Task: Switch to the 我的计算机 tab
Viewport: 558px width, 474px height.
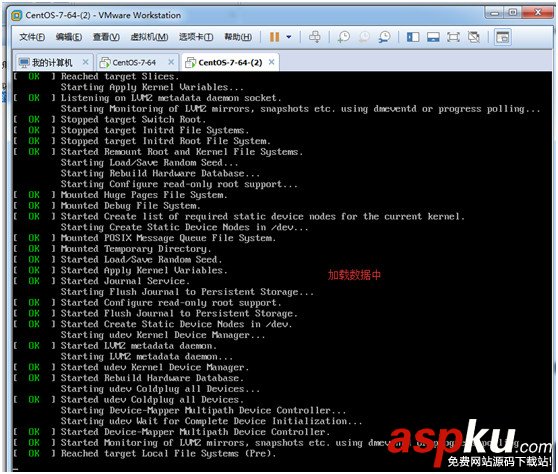Action: point(52,63)
